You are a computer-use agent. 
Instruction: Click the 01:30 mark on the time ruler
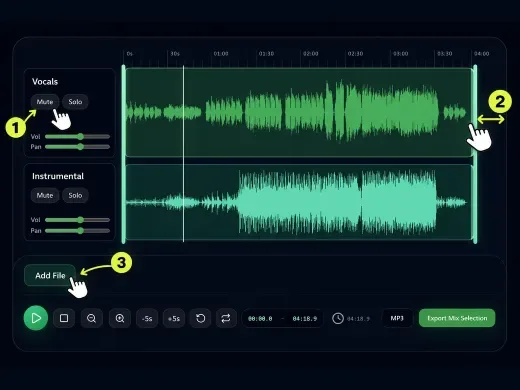(266, 54)
